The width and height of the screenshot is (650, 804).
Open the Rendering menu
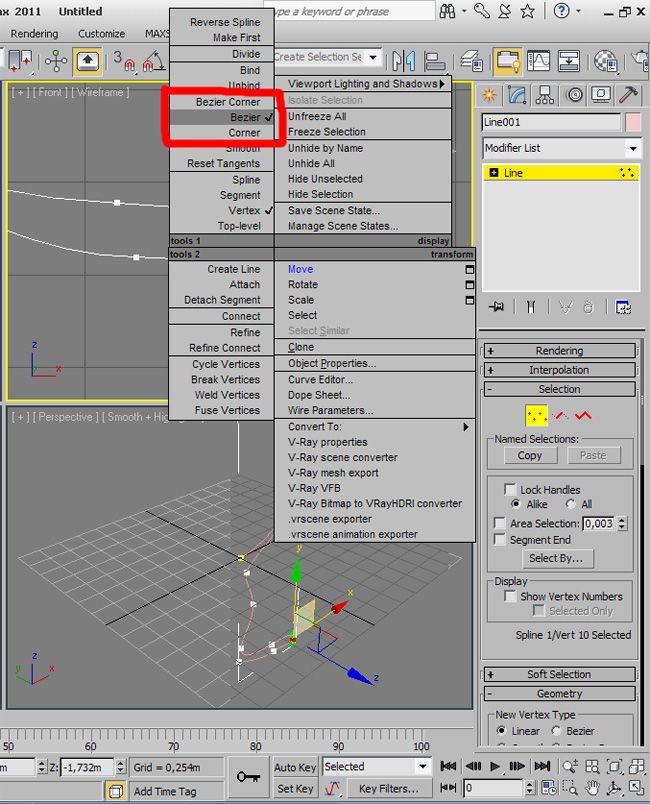coord(34,34)
